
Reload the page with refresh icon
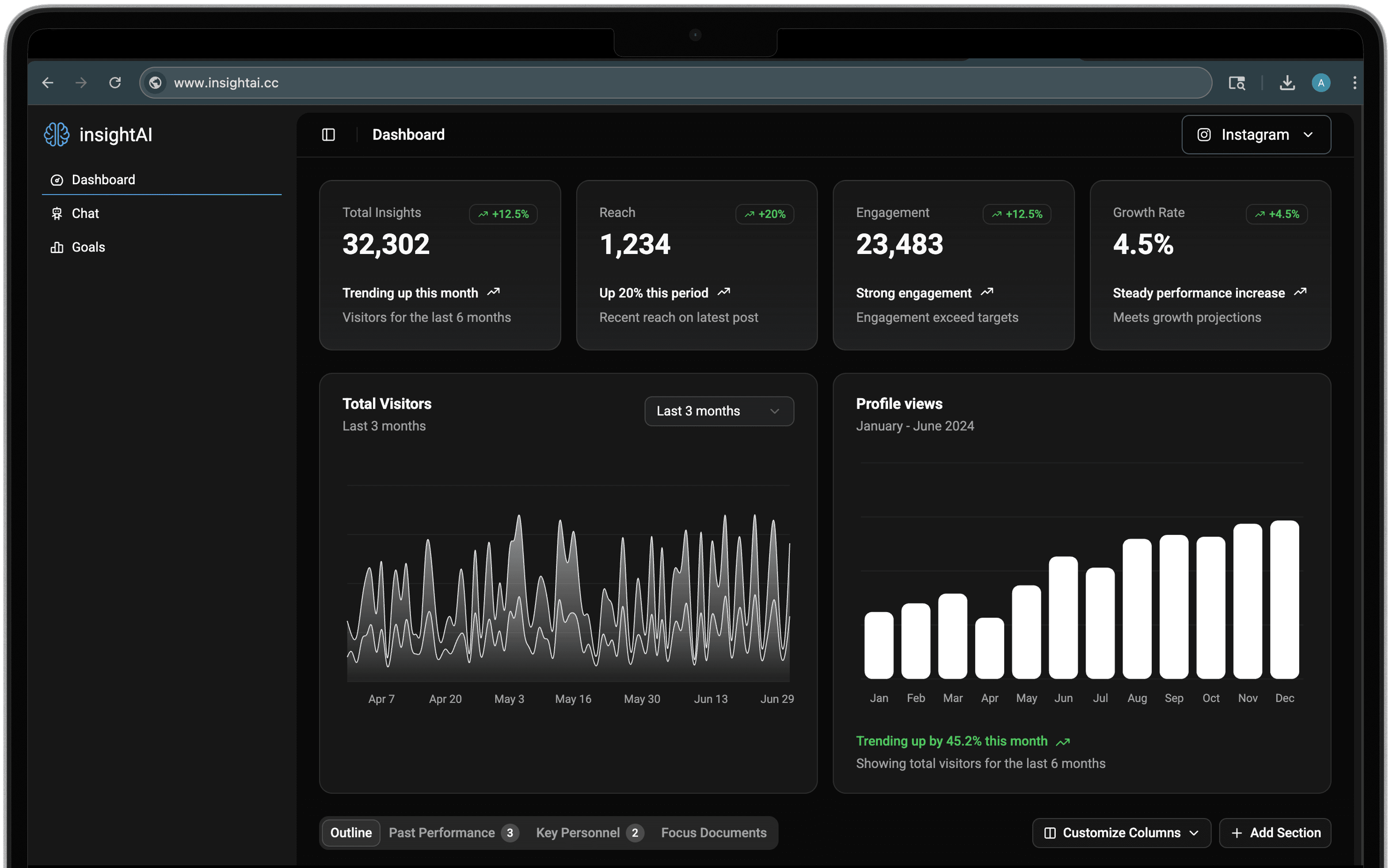point(115,83)
